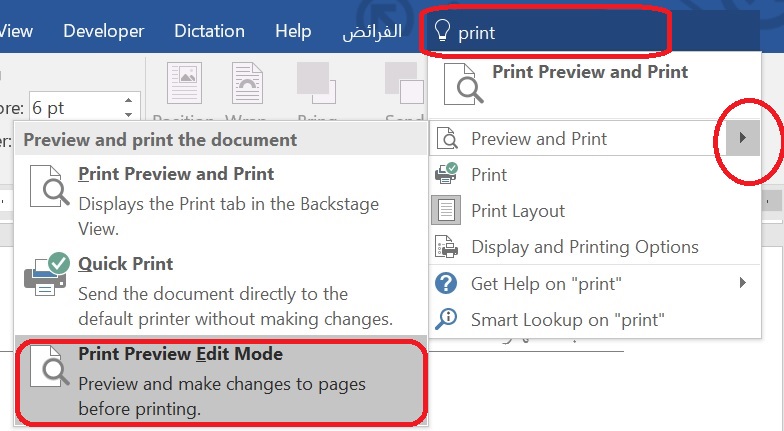784x431 pixels.
Task: Open Get Help on "print"
Action: point(594,284)
